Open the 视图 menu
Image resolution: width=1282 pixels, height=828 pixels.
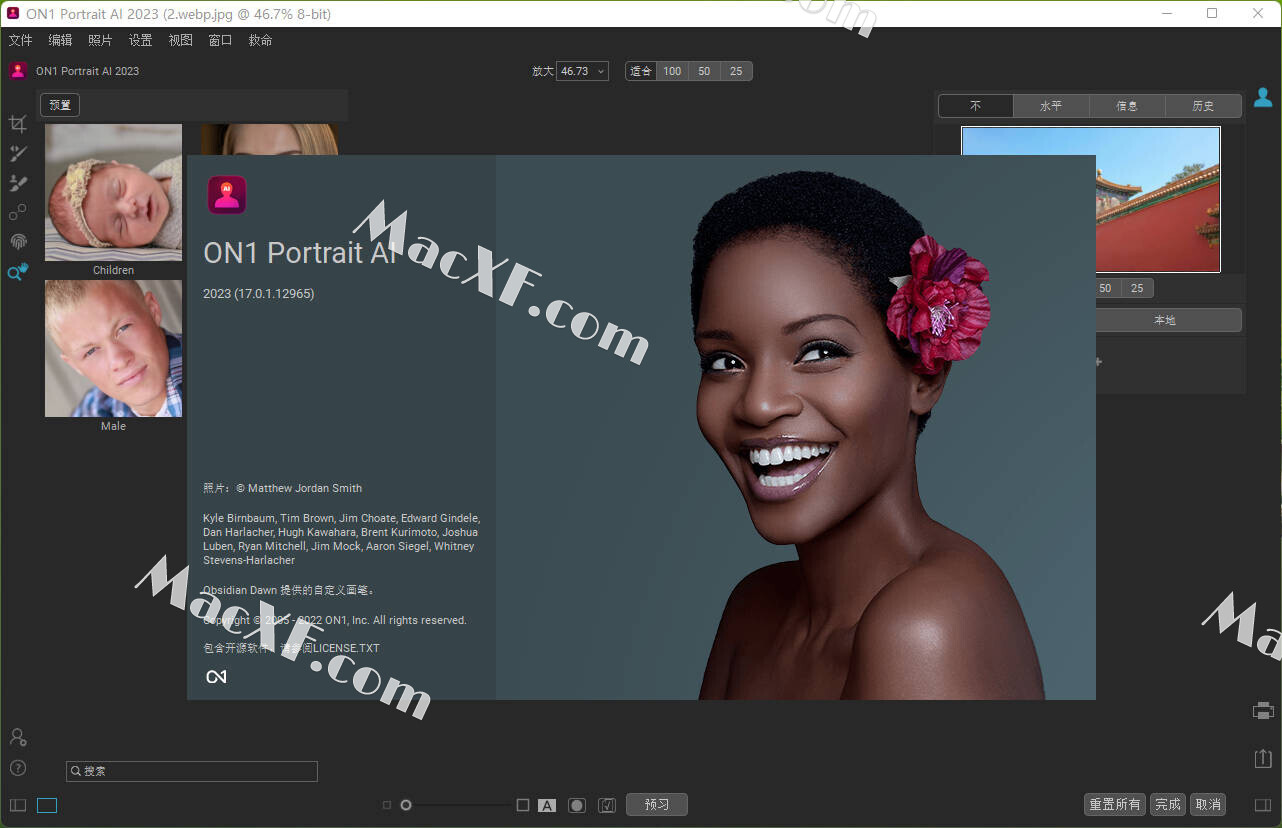[180, 40]
